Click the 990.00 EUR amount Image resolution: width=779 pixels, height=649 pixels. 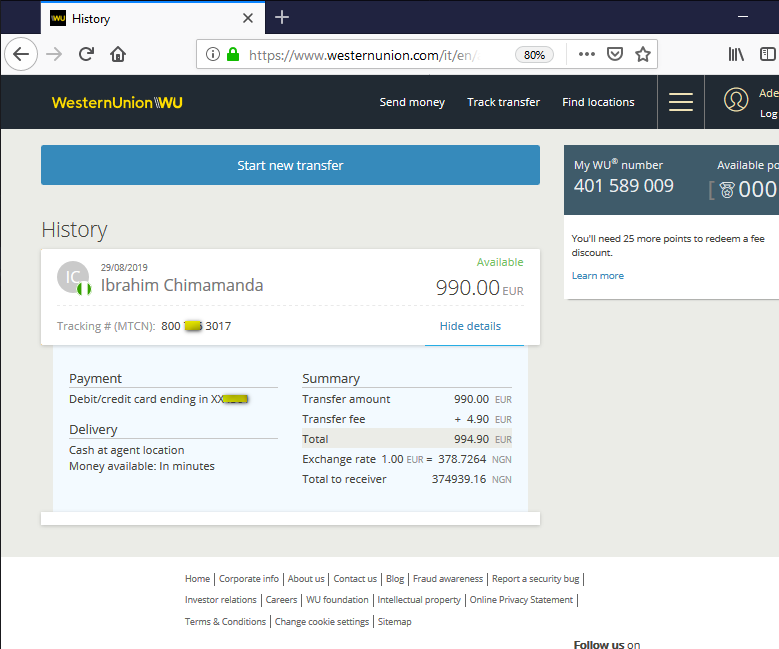coord(479,288)
